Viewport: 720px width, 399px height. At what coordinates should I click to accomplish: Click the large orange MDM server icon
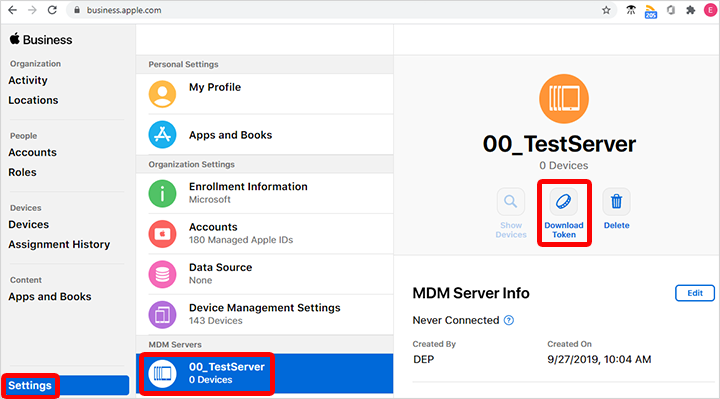coord(564,99)
